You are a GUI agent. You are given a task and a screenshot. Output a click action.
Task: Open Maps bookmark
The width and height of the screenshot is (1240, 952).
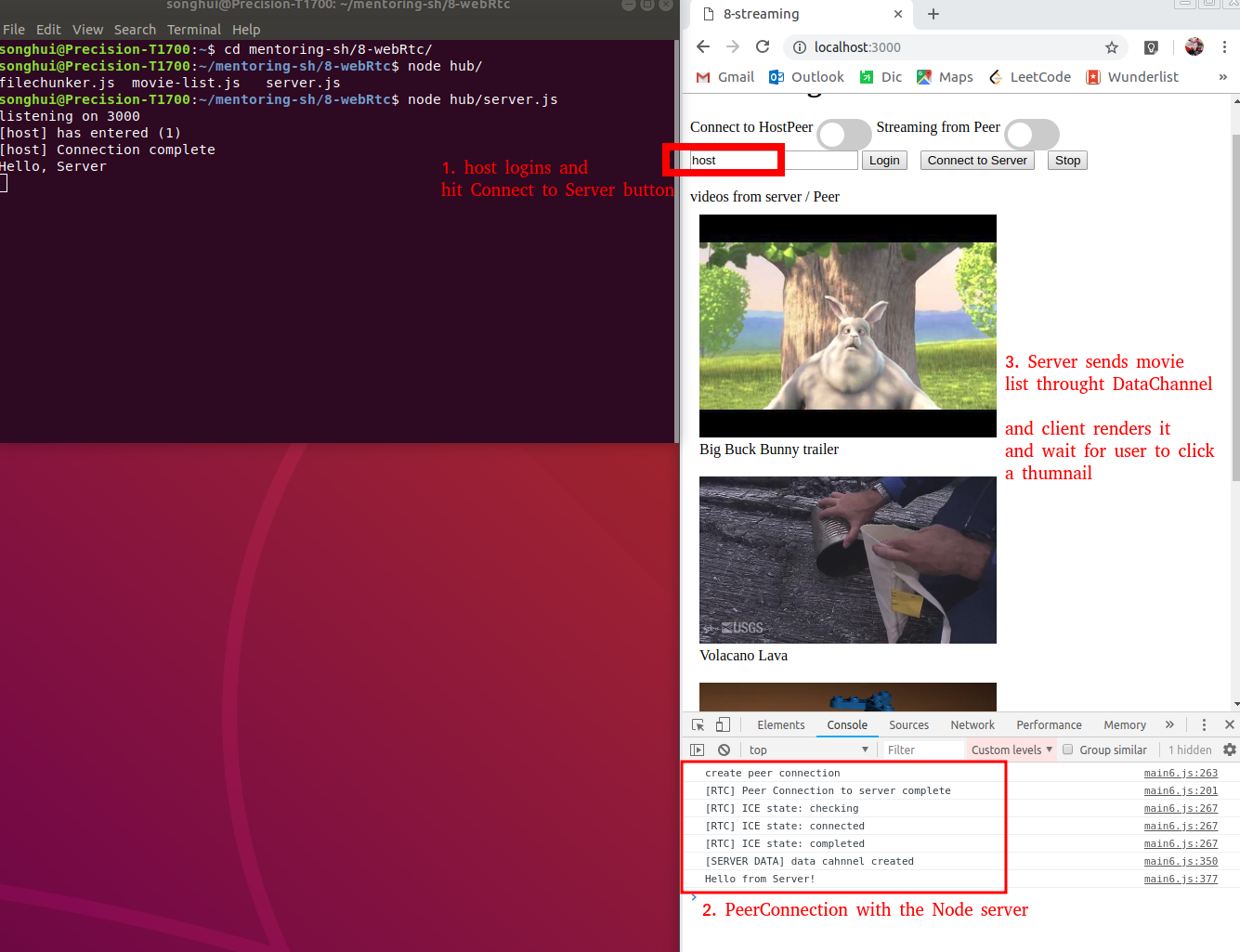coord(945,77)
